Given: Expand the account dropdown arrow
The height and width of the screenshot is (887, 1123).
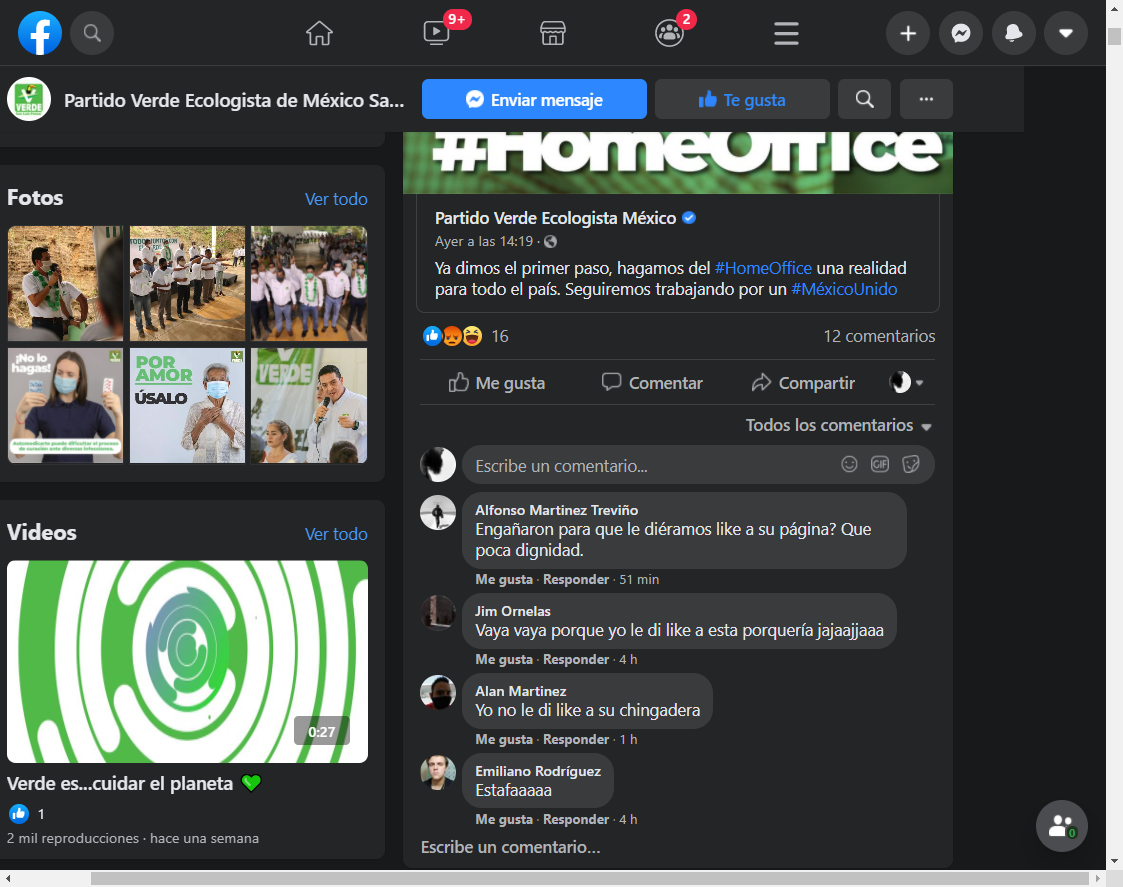Looking at the screenshot, I should (x=1066, y=33).
